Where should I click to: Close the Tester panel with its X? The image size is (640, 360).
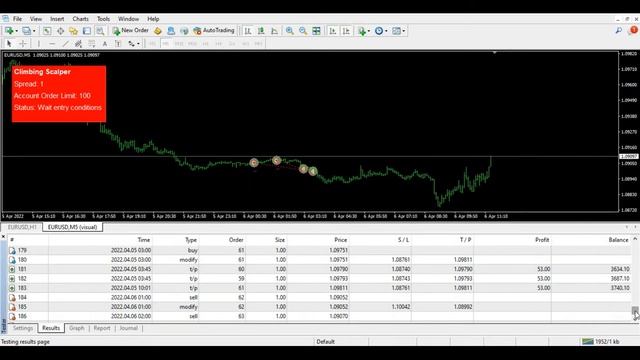pyautogui.click(x=3, y=236)
